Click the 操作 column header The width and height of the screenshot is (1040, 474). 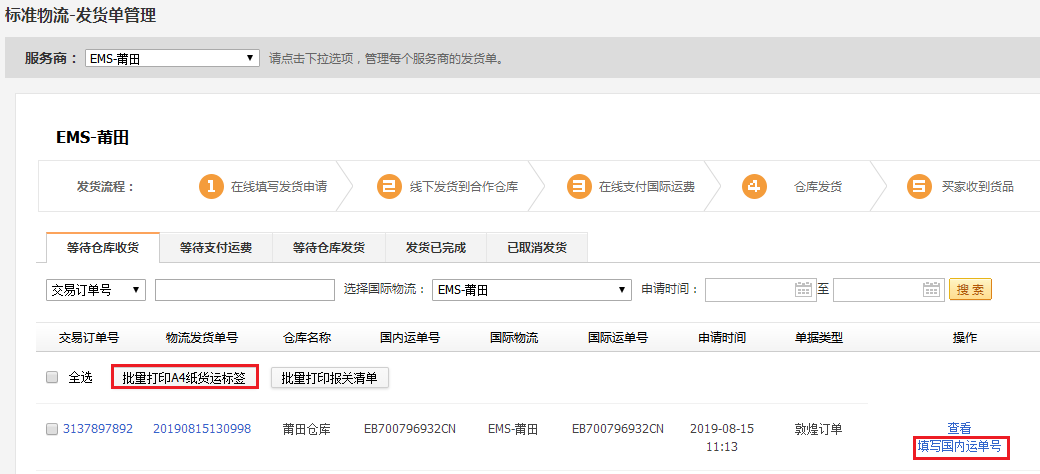(x=964, y=337)
